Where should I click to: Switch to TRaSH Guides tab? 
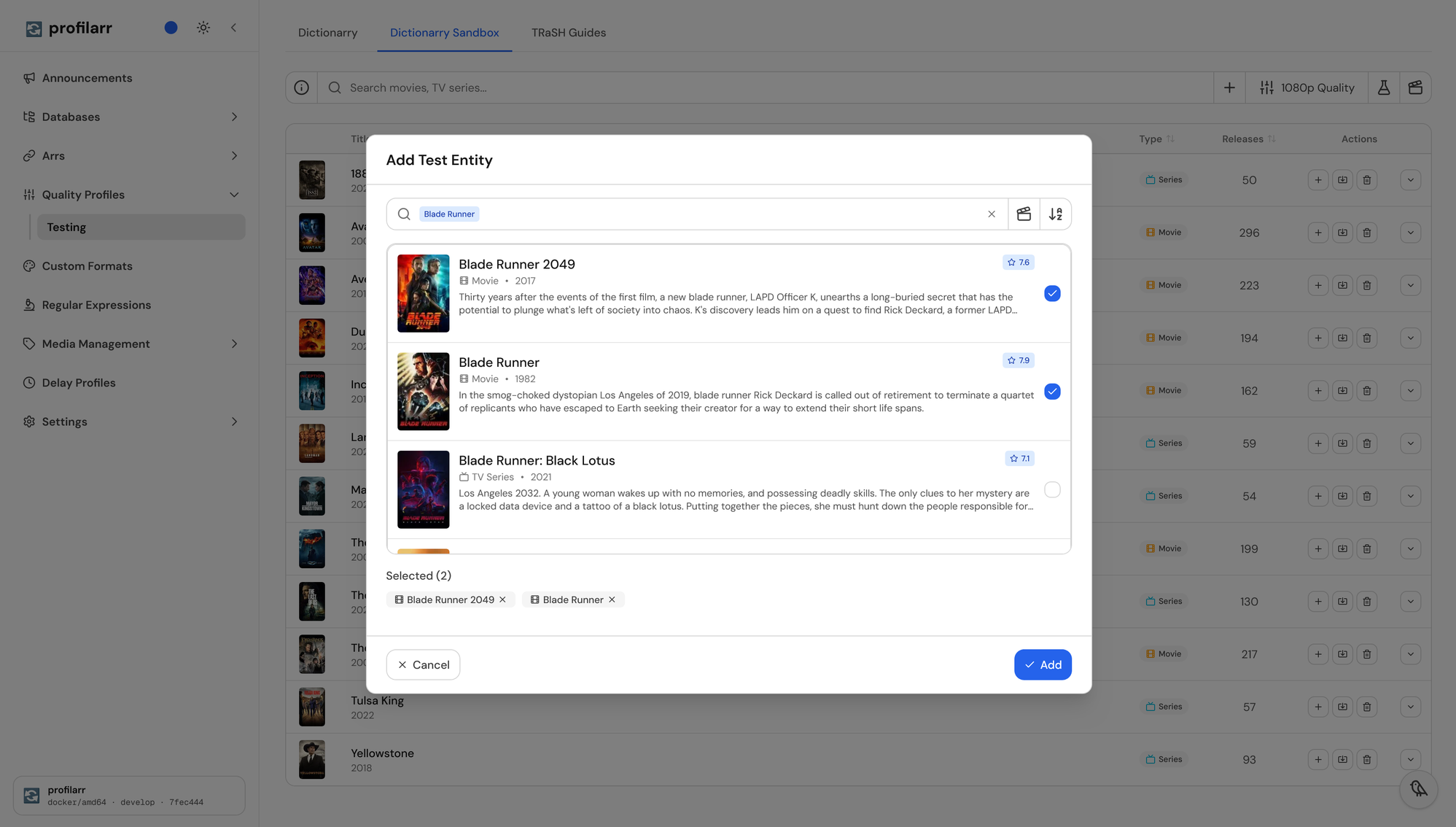click(x=569, y=33)
